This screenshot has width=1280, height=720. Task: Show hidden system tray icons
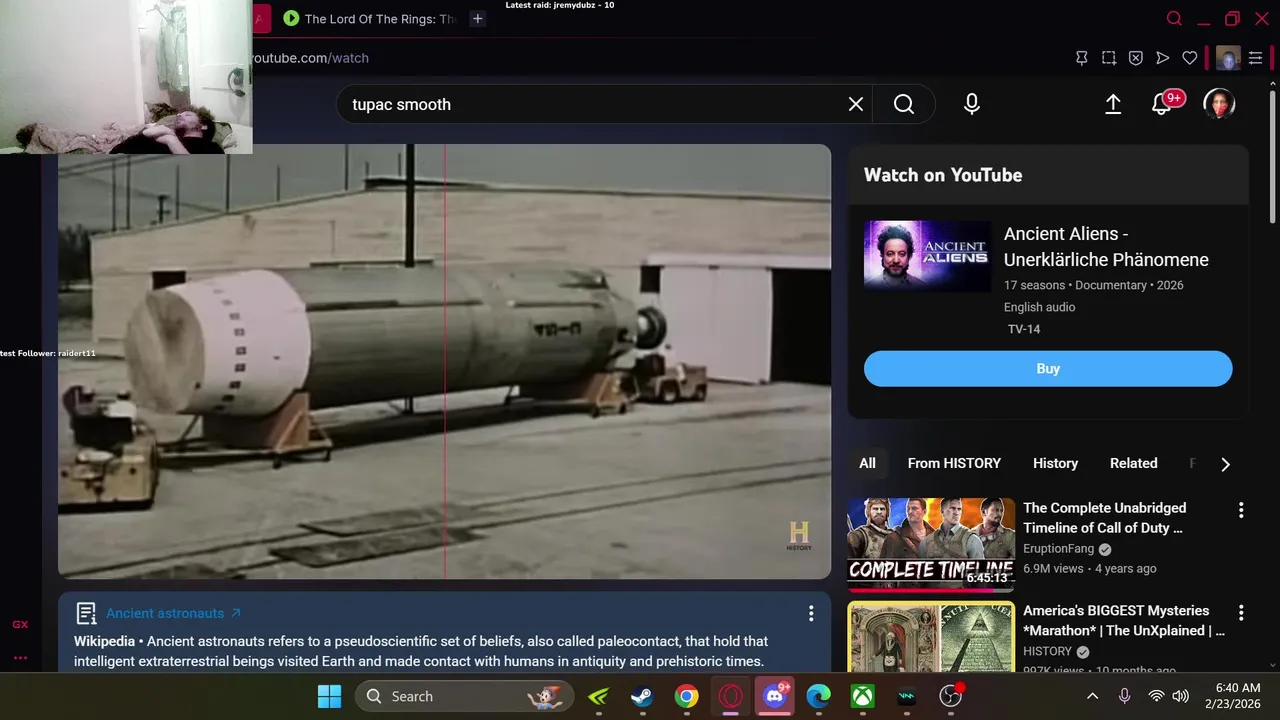(1093, 696)
